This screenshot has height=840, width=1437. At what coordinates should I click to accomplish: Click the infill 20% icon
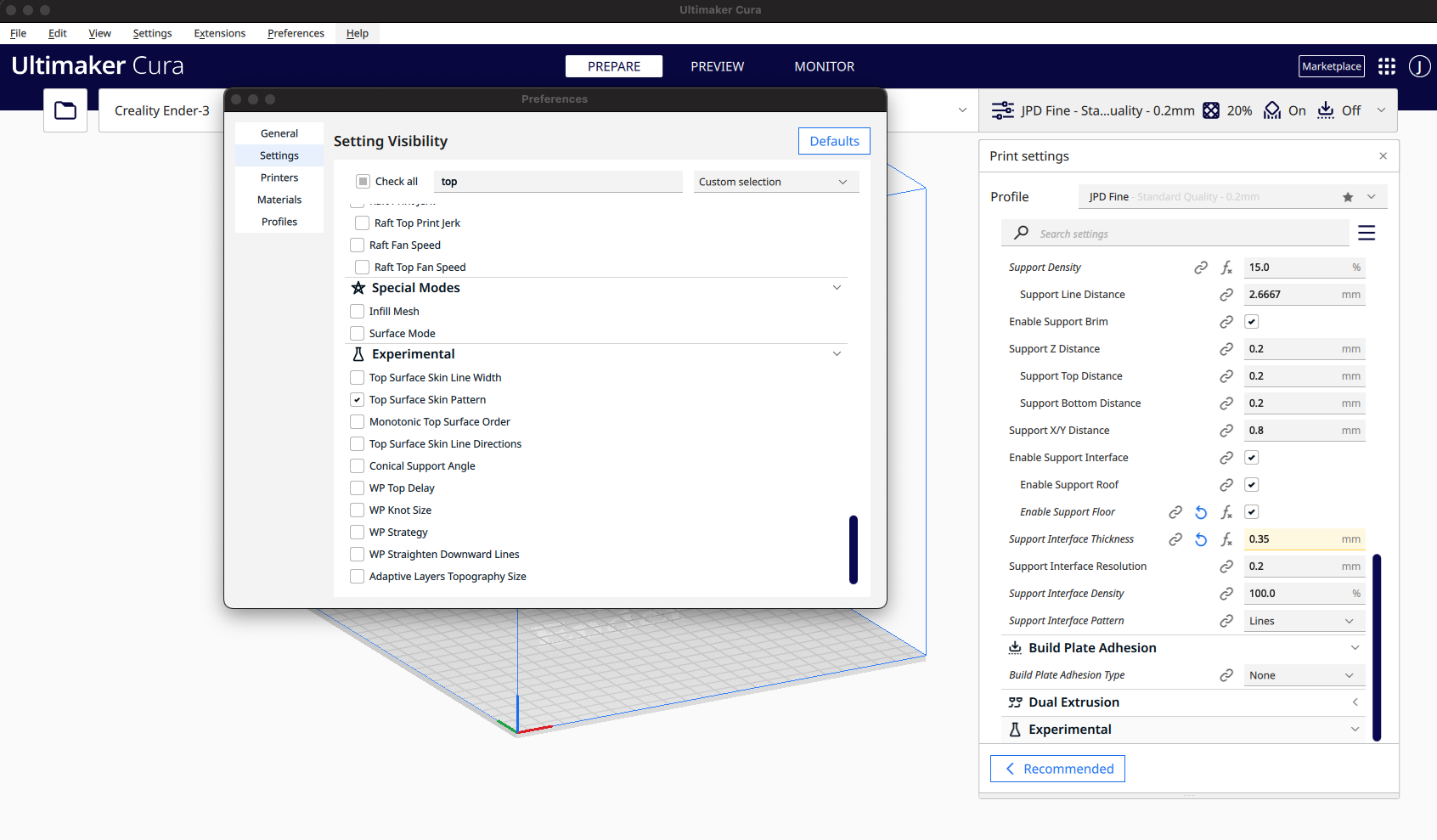point(1211,110)
